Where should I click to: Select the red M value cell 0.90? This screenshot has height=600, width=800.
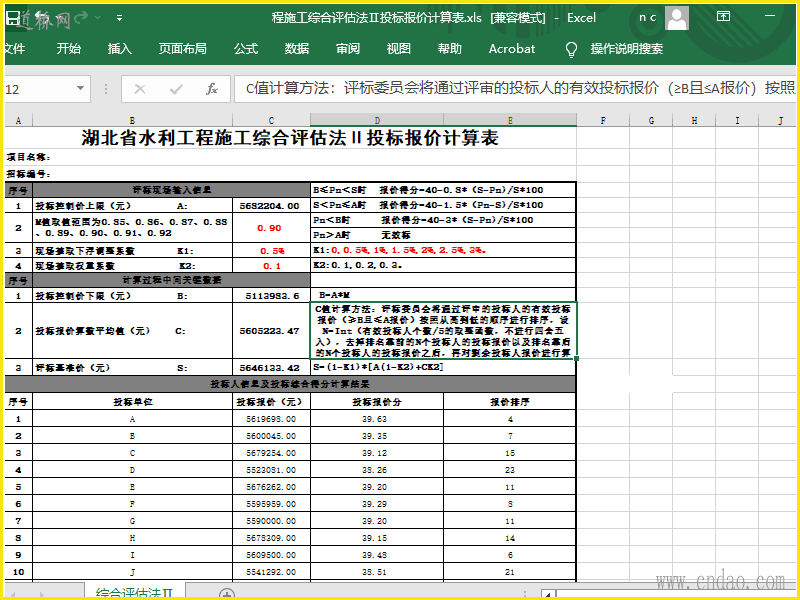(271, 228)
